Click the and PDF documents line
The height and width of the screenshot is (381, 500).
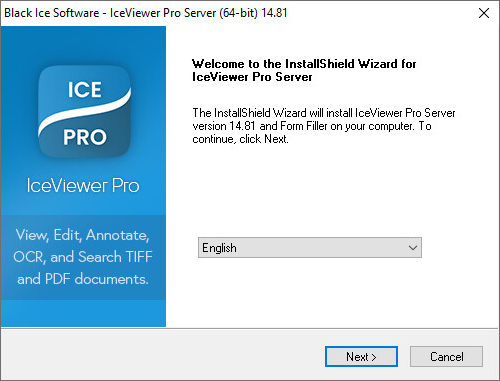coord(83,279)
